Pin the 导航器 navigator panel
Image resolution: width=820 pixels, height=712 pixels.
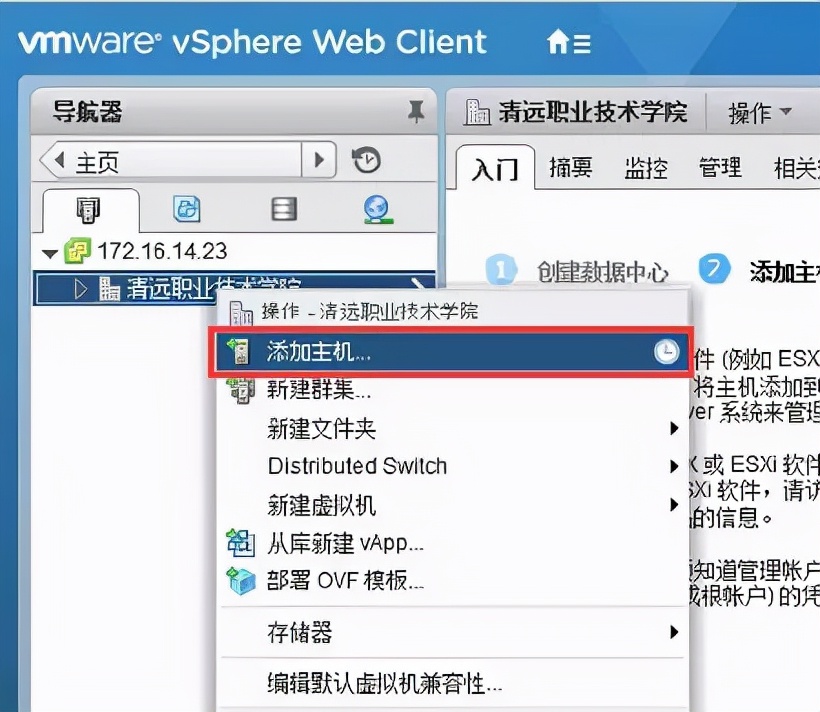(x=417, y=112)
